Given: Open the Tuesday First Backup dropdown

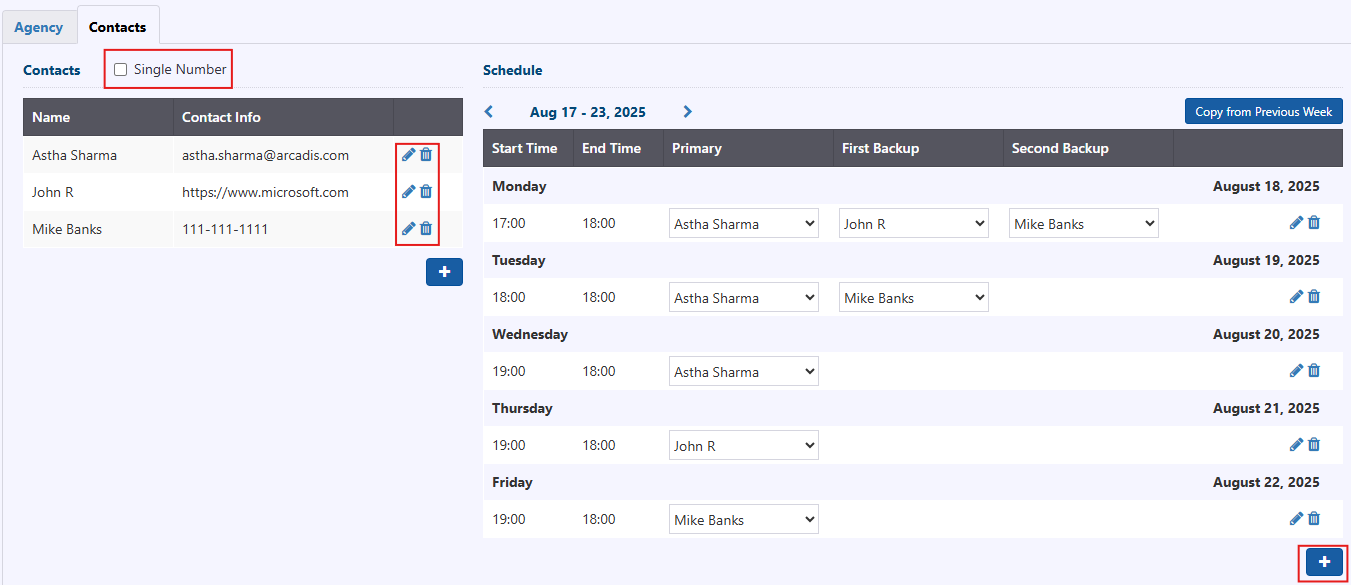Looking at the screenshot, I should [x=913, y=298].
